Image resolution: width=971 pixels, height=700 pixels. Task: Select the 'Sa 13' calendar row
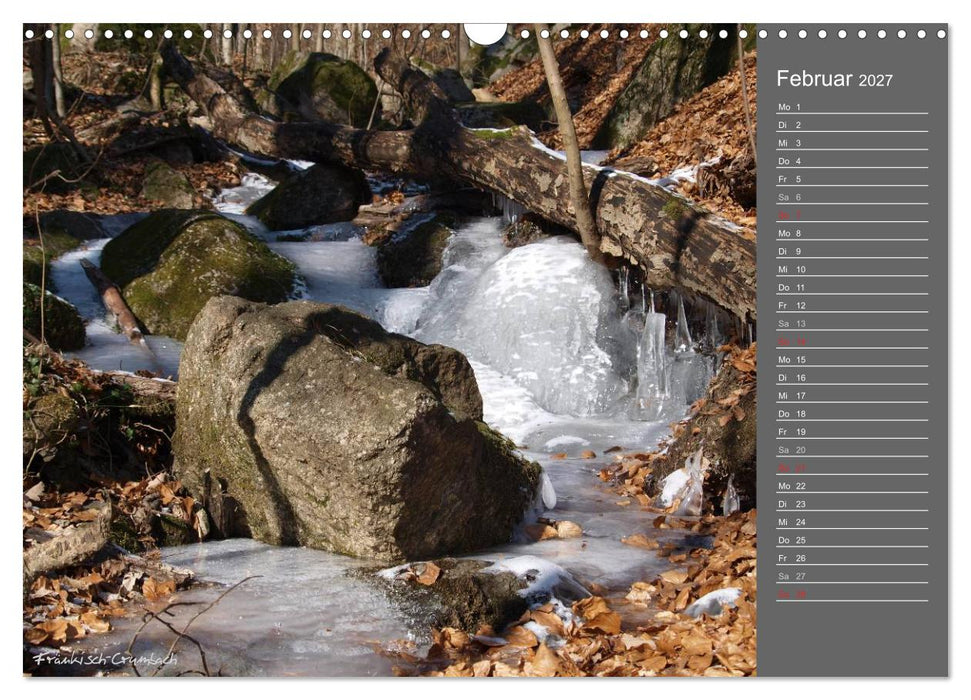pyautogui.click(x=852, y=323)
